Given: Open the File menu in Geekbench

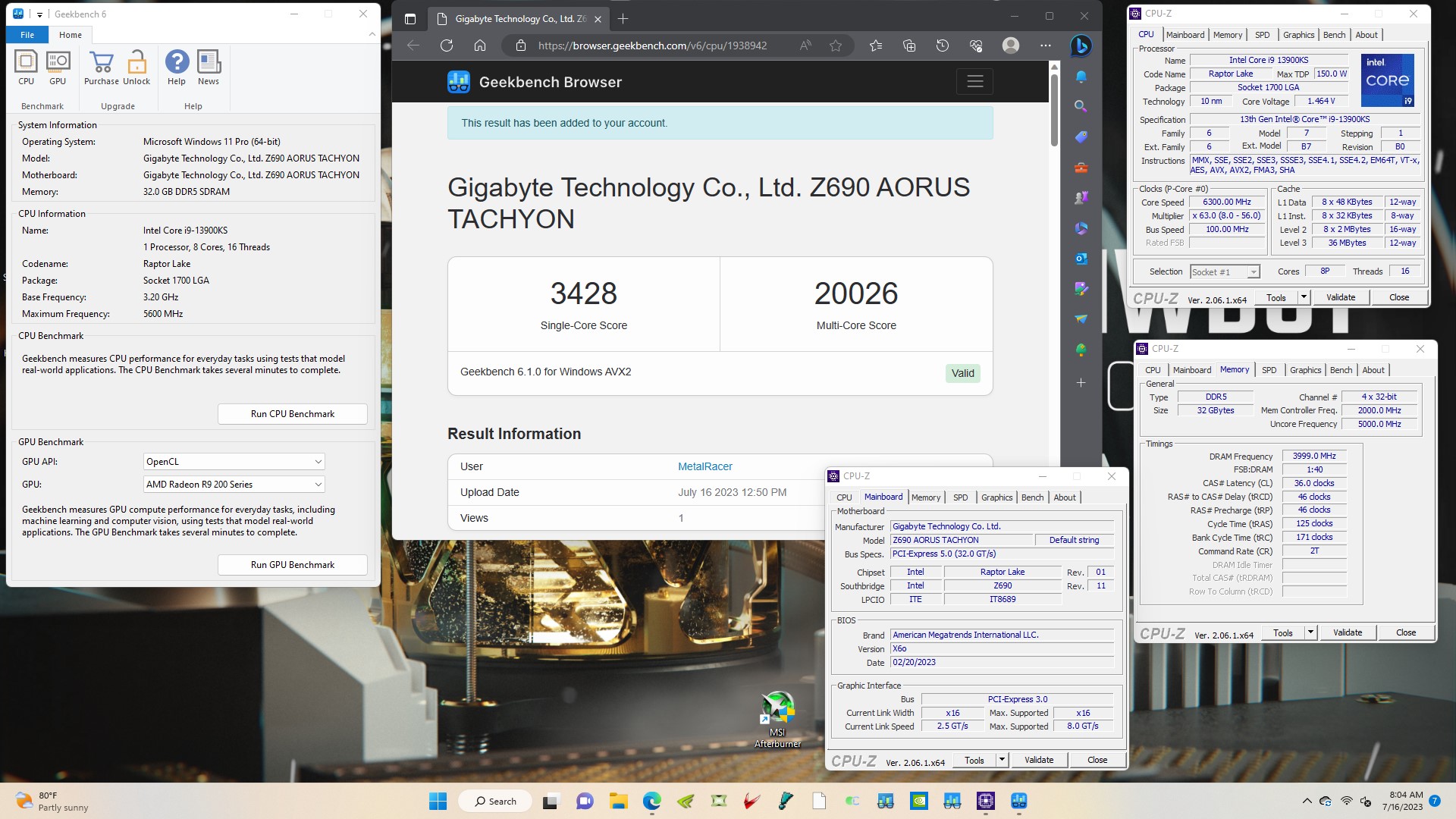Looking at the screenshot, I should pyautogui.click(x=27, y=35).
